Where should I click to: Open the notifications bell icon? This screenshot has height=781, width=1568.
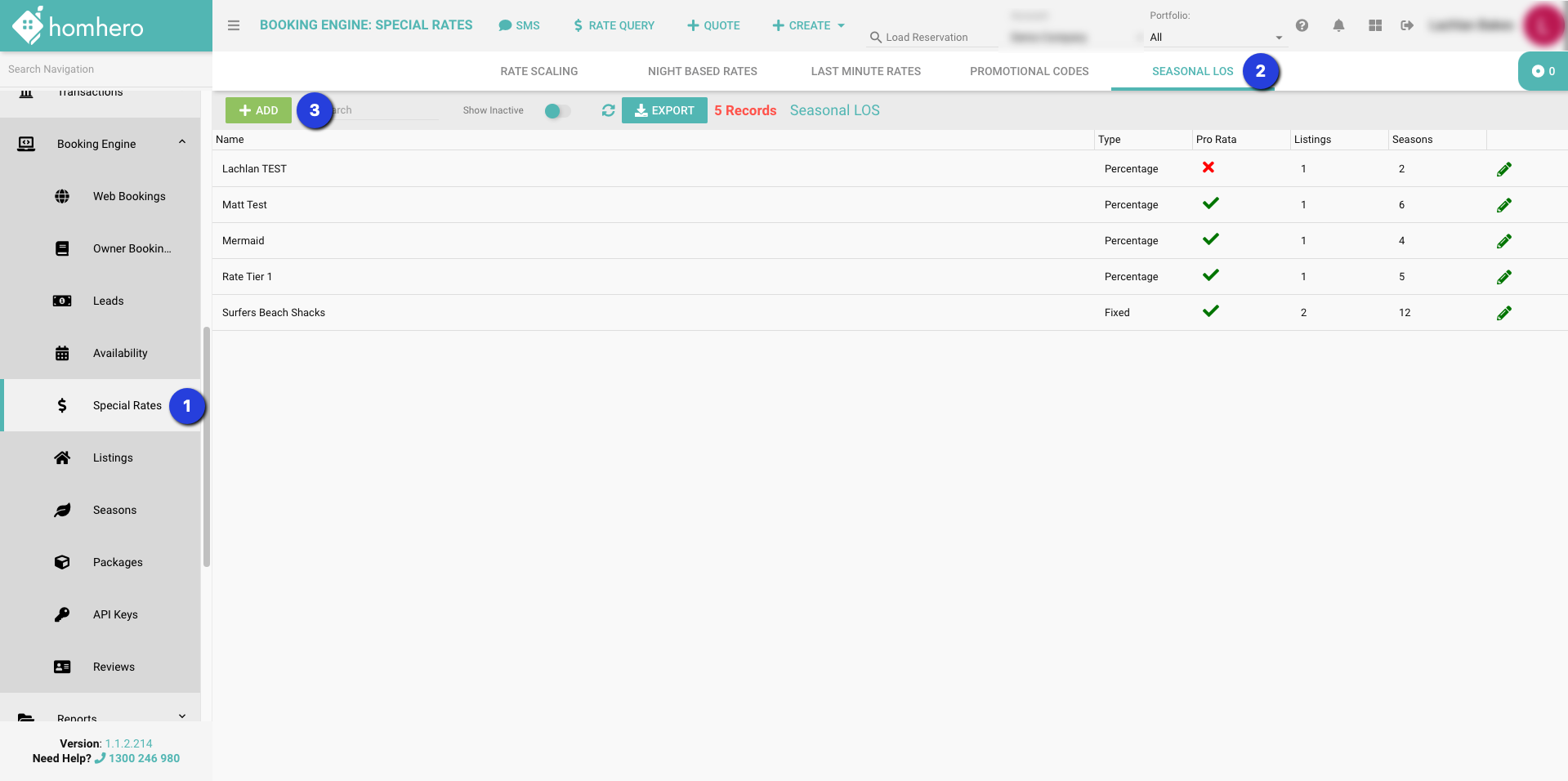coord(1338,25)
